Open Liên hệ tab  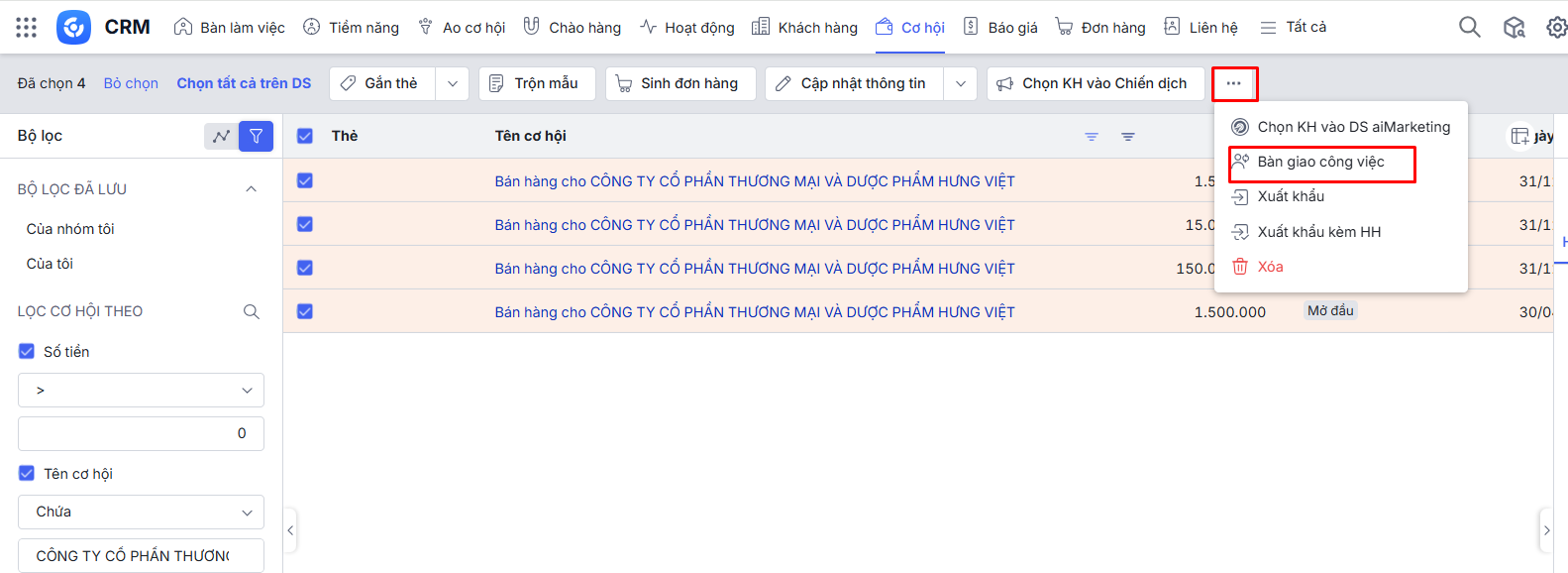[x=1201, y=28]
